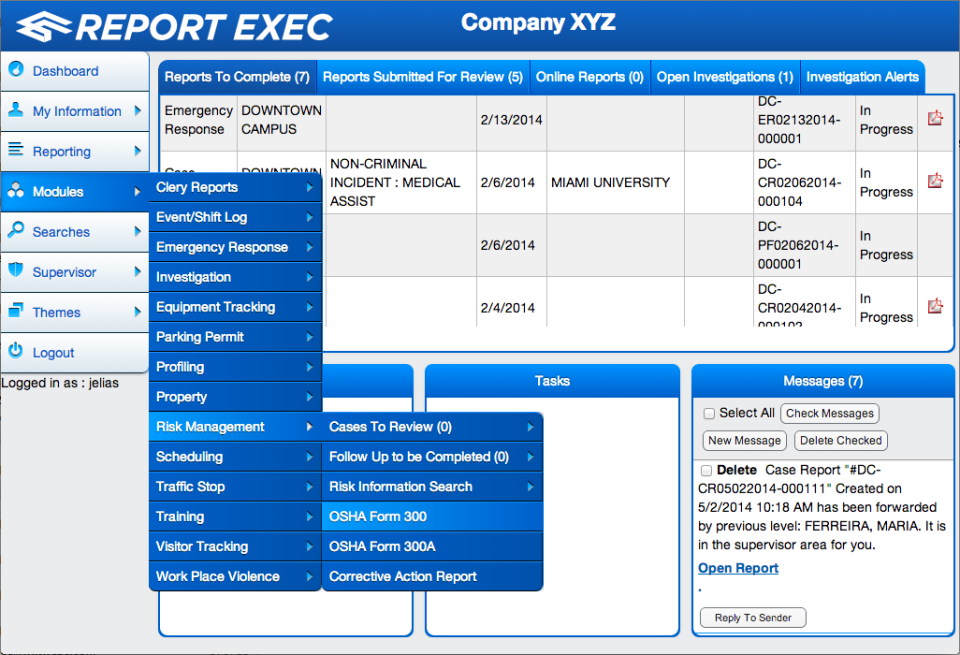Screen dimensions: 960x655
Task: Open the Open Report link
Action: (x=738, y=568)
